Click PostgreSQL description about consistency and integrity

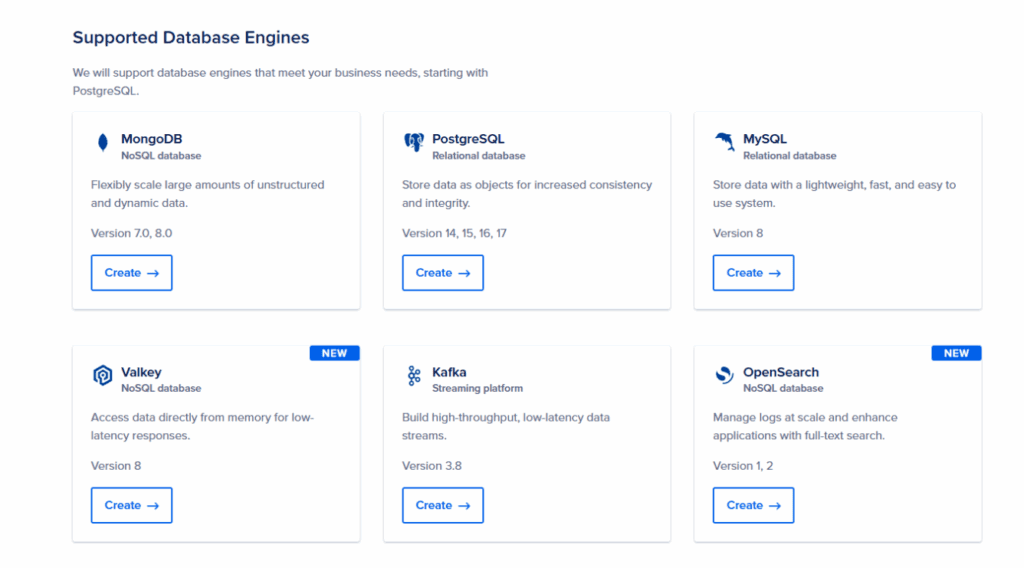click(x=527, y=194)
